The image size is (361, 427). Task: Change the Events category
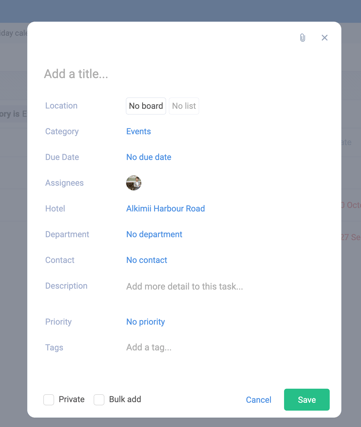click(138, 131)
